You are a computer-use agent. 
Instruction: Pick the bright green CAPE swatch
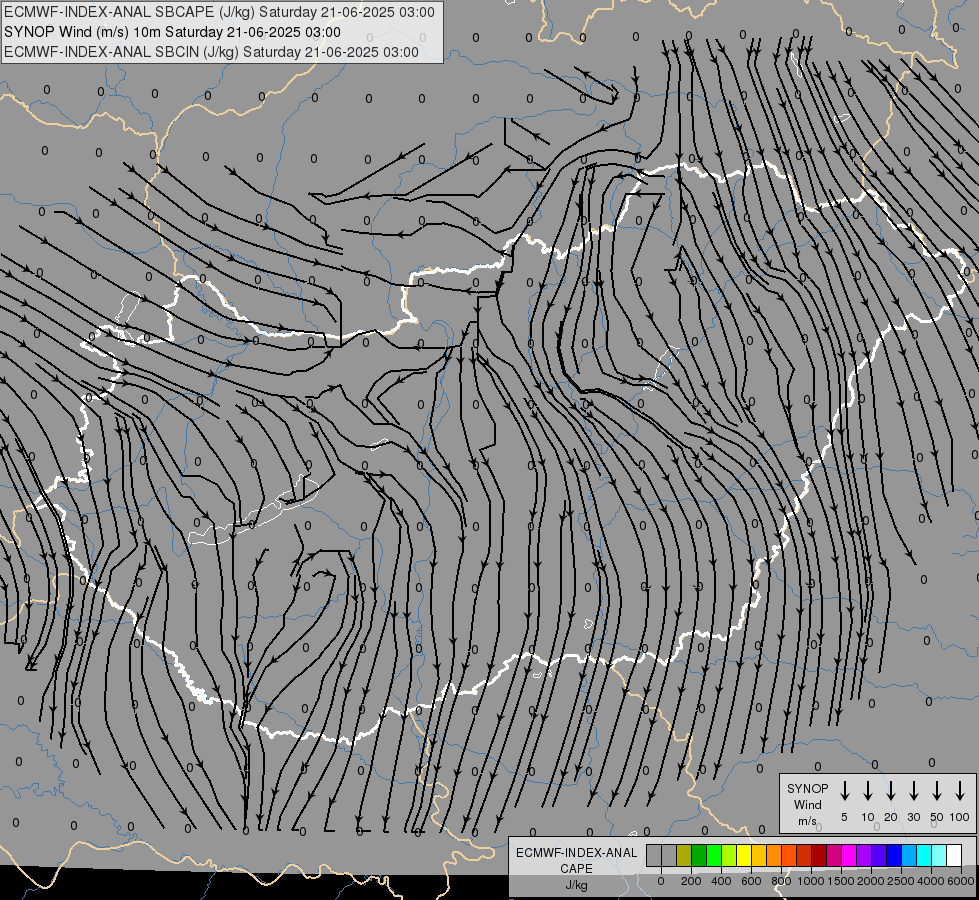coord(714,856)
